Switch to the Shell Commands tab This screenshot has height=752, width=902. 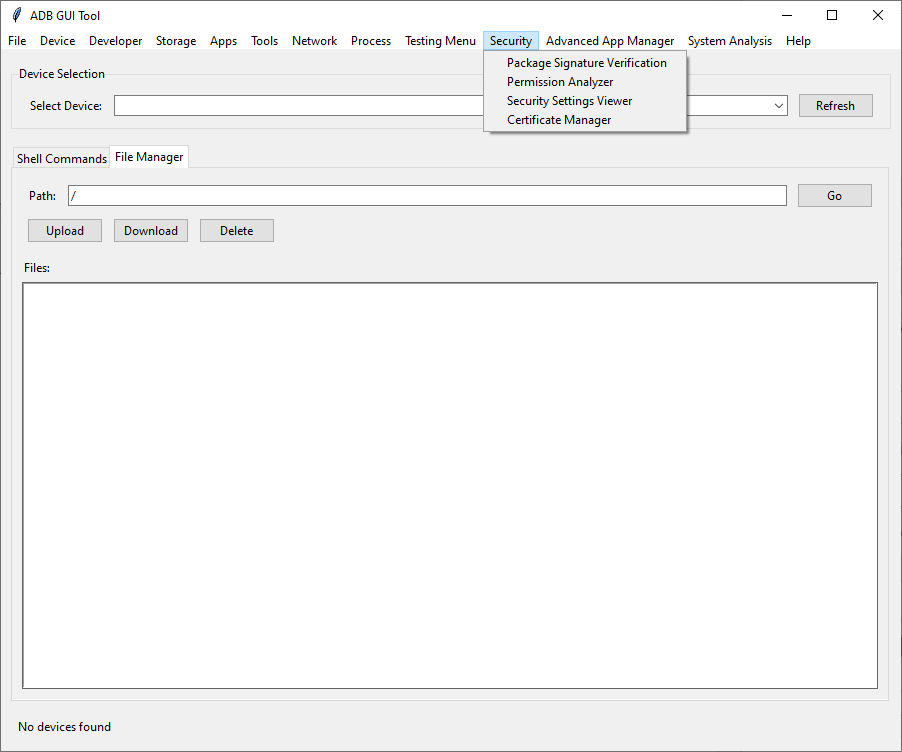coord(61,157)
